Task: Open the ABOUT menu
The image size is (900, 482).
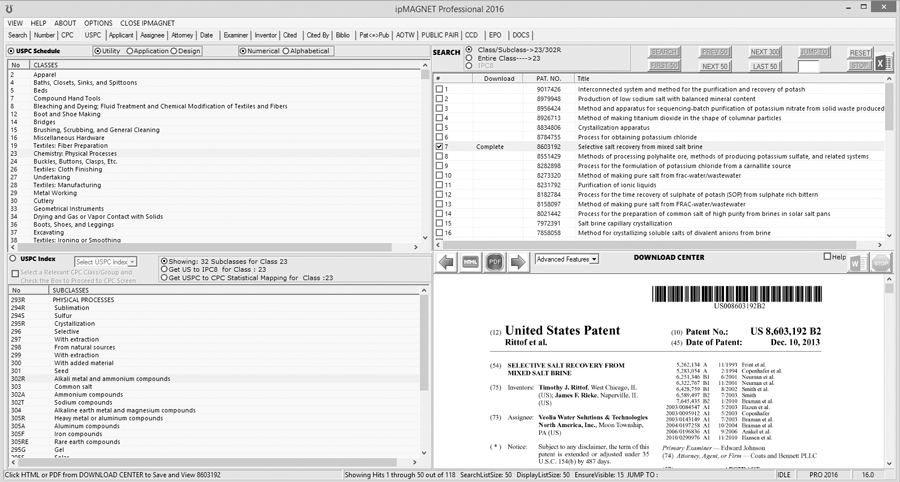Action: pos(65,24)
